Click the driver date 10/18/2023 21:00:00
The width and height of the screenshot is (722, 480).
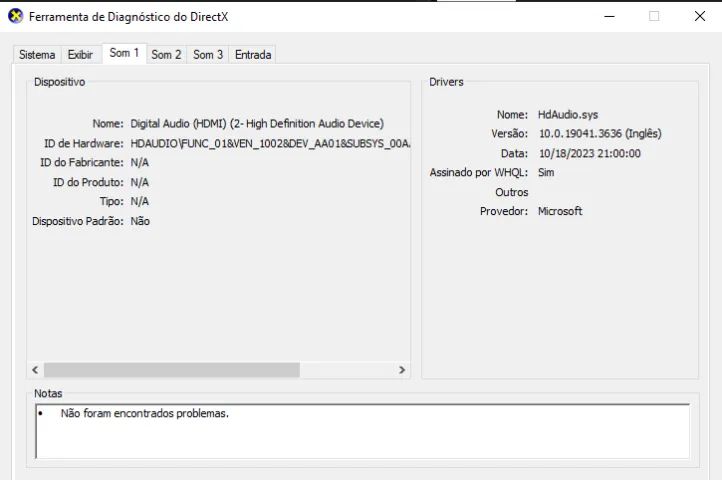click(589, 153)
